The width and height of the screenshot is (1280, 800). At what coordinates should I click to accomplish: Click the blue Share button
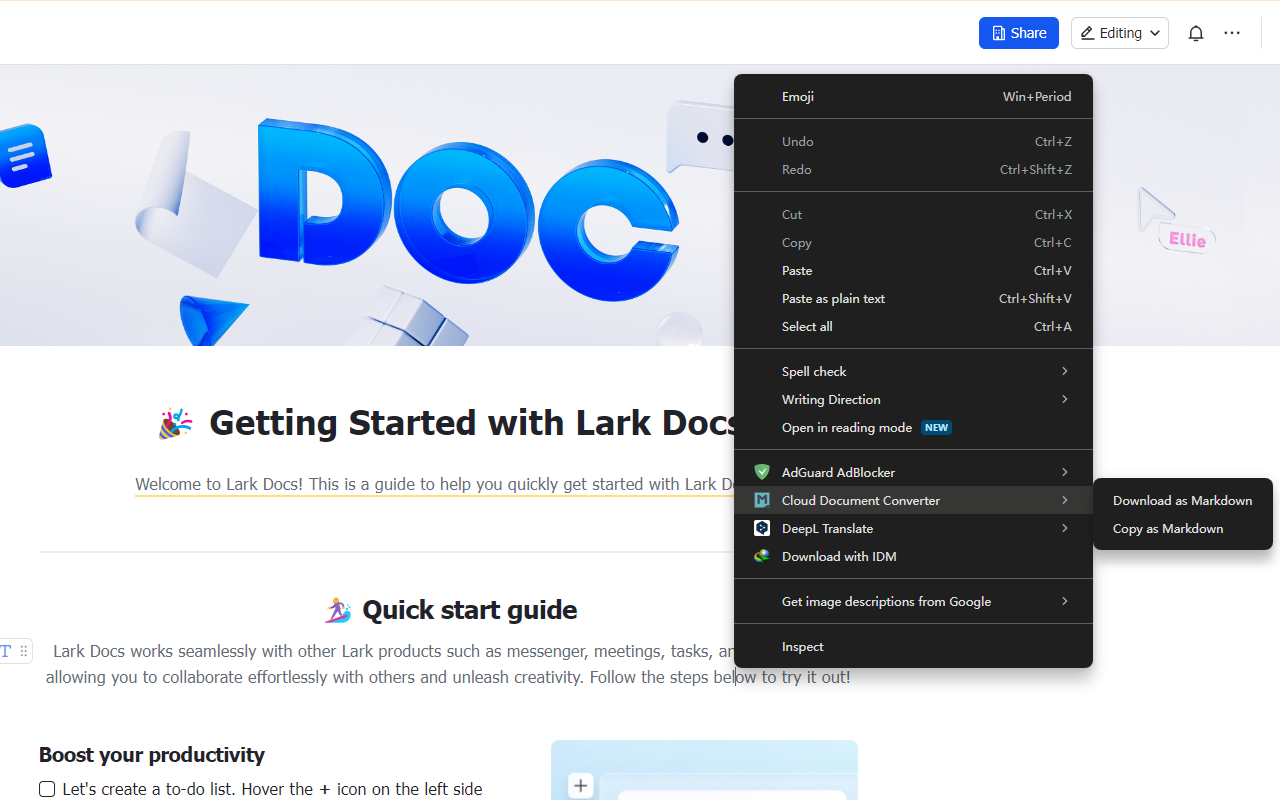[x=1018, y=32]
